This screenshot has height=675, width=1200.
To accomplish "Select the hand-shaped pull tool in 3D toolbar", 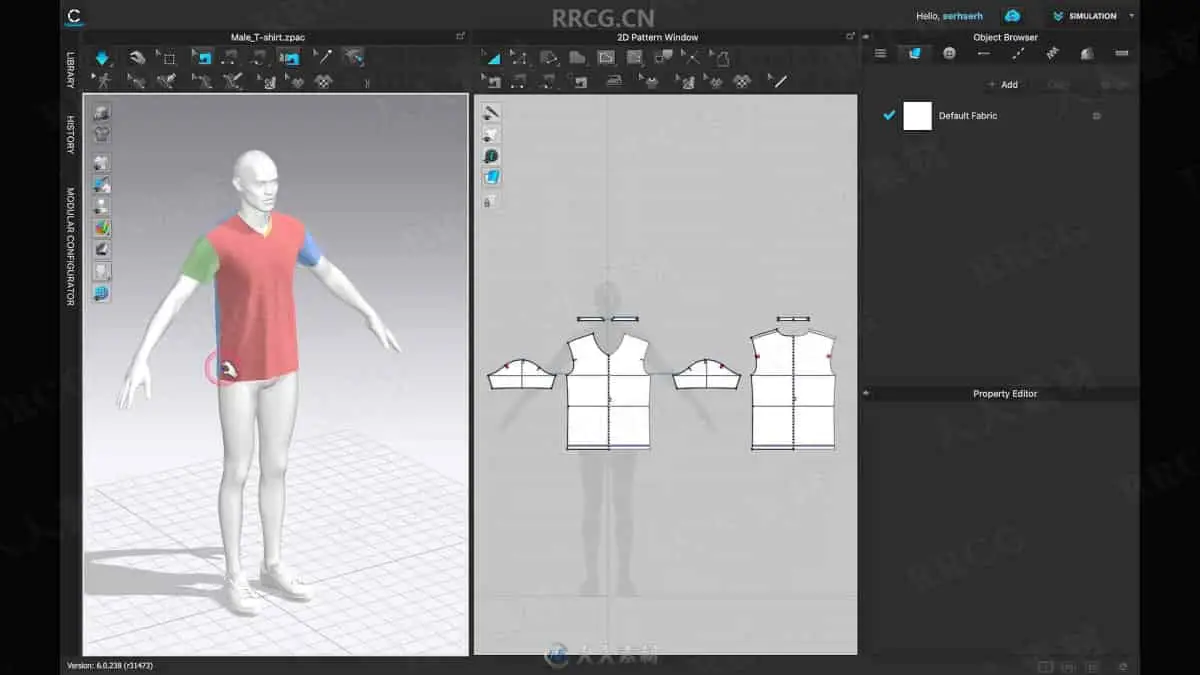I will [137, 58].
